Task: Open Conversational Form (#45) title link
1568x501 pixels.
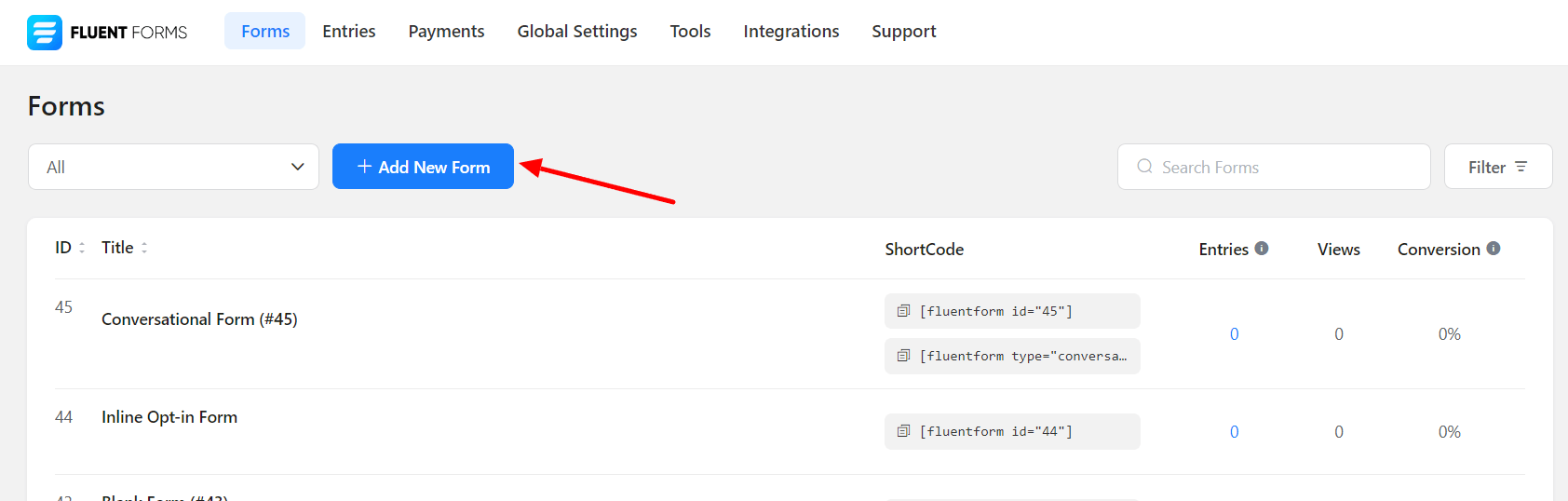Action: click(199, 319)
